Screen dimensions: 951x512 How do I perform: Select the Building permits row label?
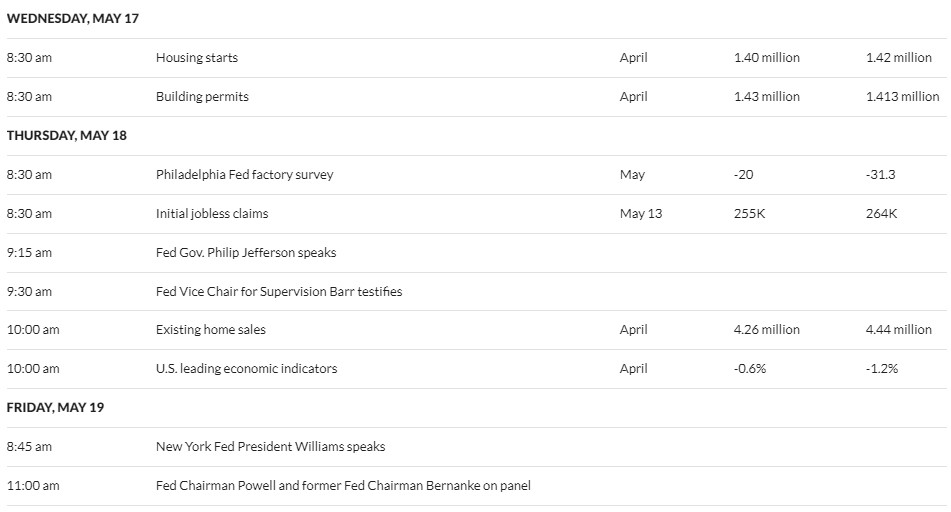202,96
